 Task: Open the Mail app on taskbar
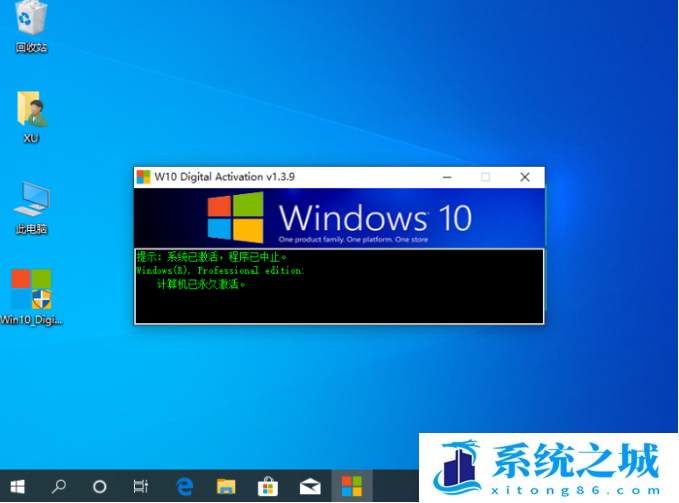(310, 487)
